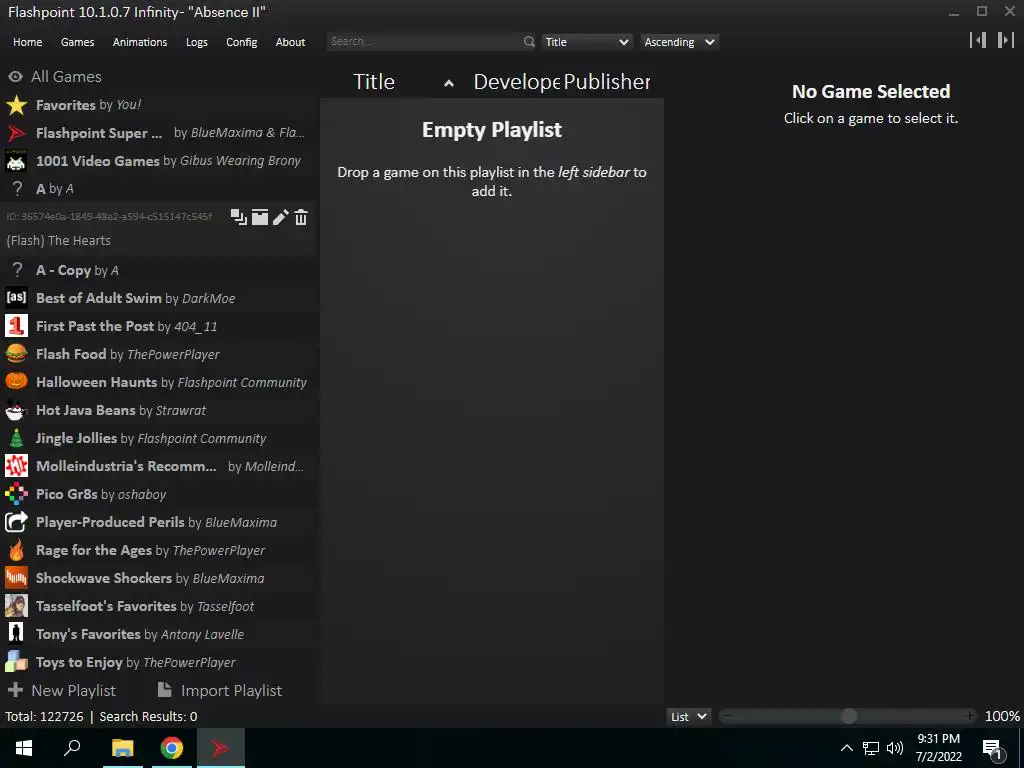
Task: Open the About tab
Action: point(290,42)
